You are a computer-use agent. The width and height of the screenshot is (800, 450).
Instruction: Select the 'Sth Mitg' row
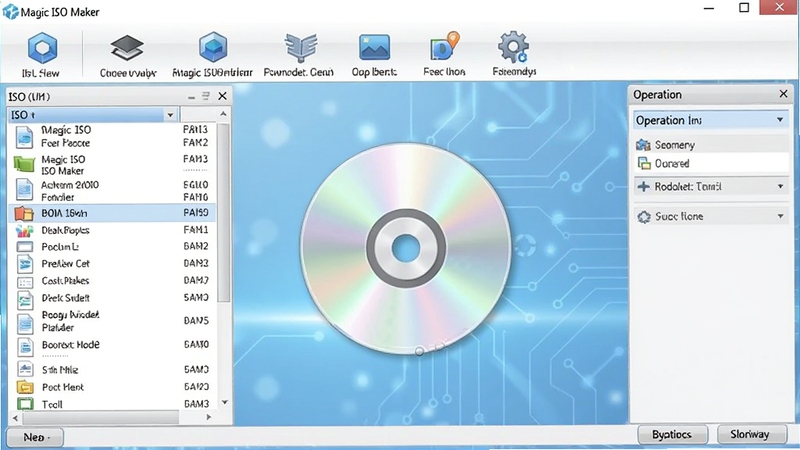tap(112, 369)
